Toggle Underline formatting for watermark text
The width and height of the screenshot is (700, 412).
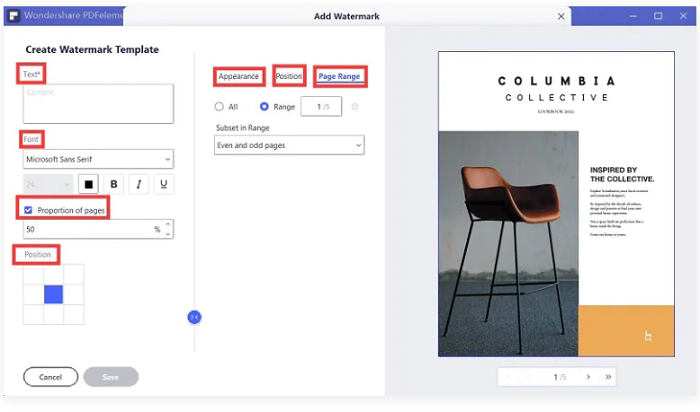pos(164,184)
